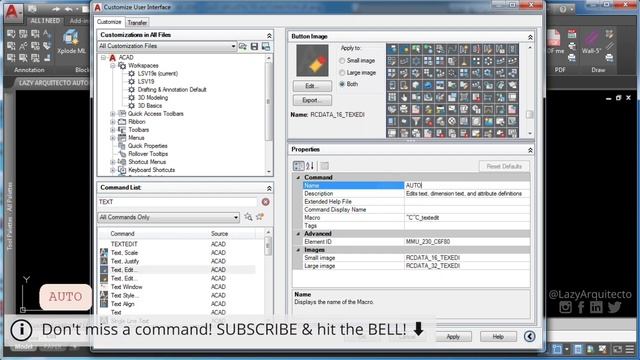
Task: Select the 3D Basics workspace
Action: tap(150, 106)
